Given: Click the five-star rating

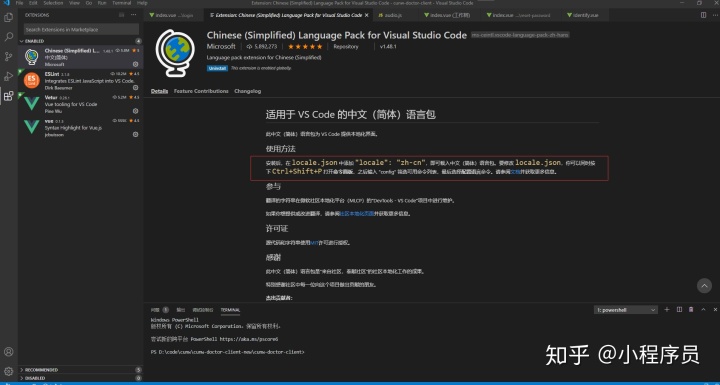Looking at the screenshot, I should [x=305, y=47].
